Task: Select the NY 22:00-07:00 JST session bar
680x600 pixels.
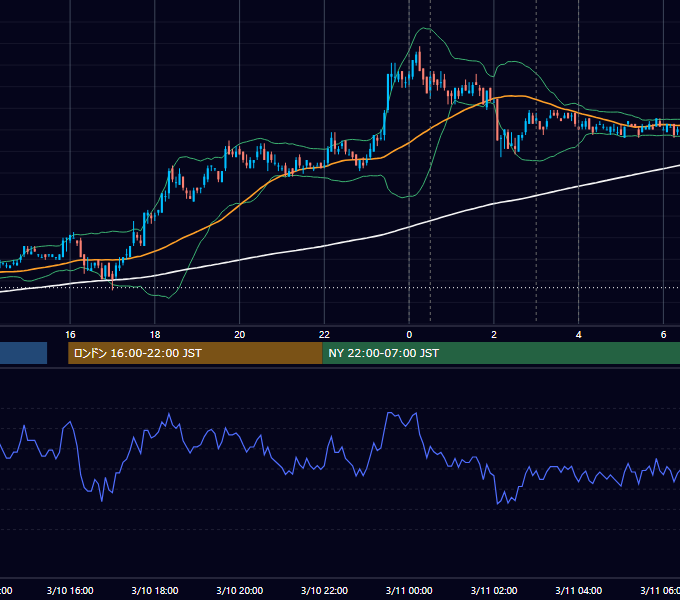Action: point(501,353)
